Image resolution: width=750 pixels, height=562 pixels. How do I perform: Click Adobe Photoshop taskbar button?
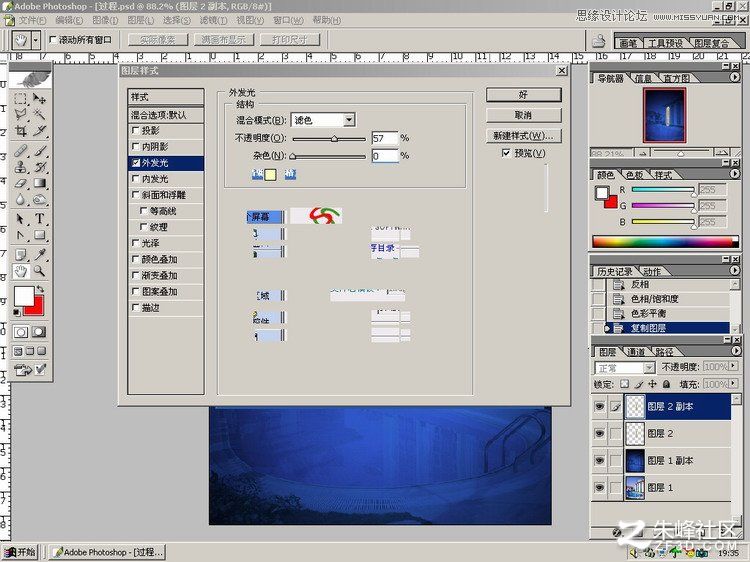click(x=108, y=552)
